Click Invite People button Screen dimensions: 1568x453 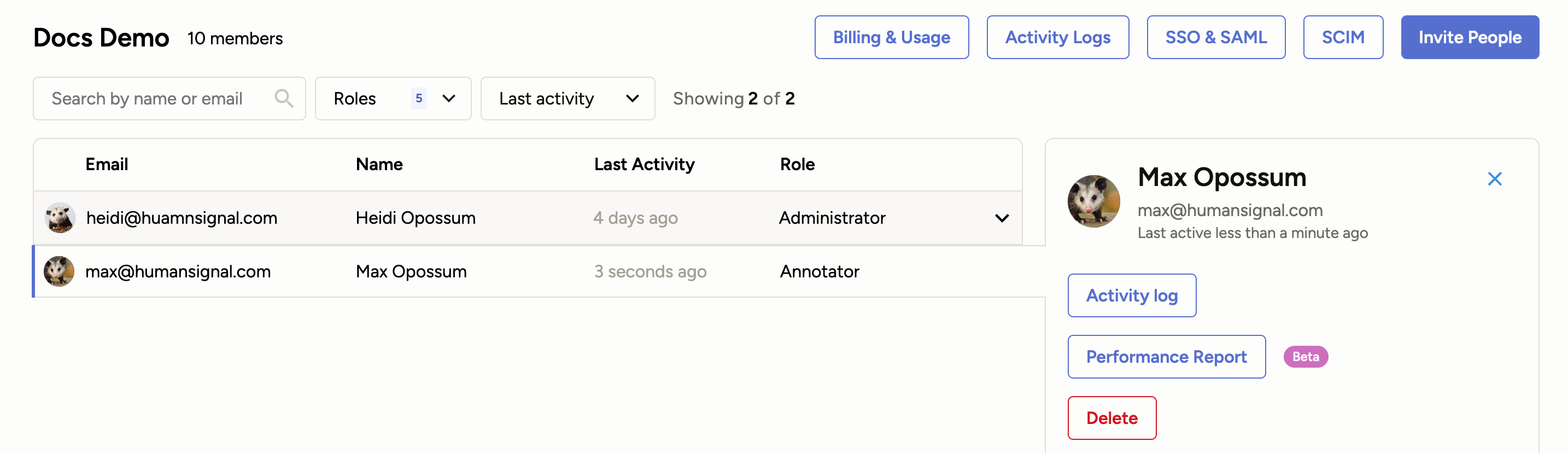(1470, 37)
